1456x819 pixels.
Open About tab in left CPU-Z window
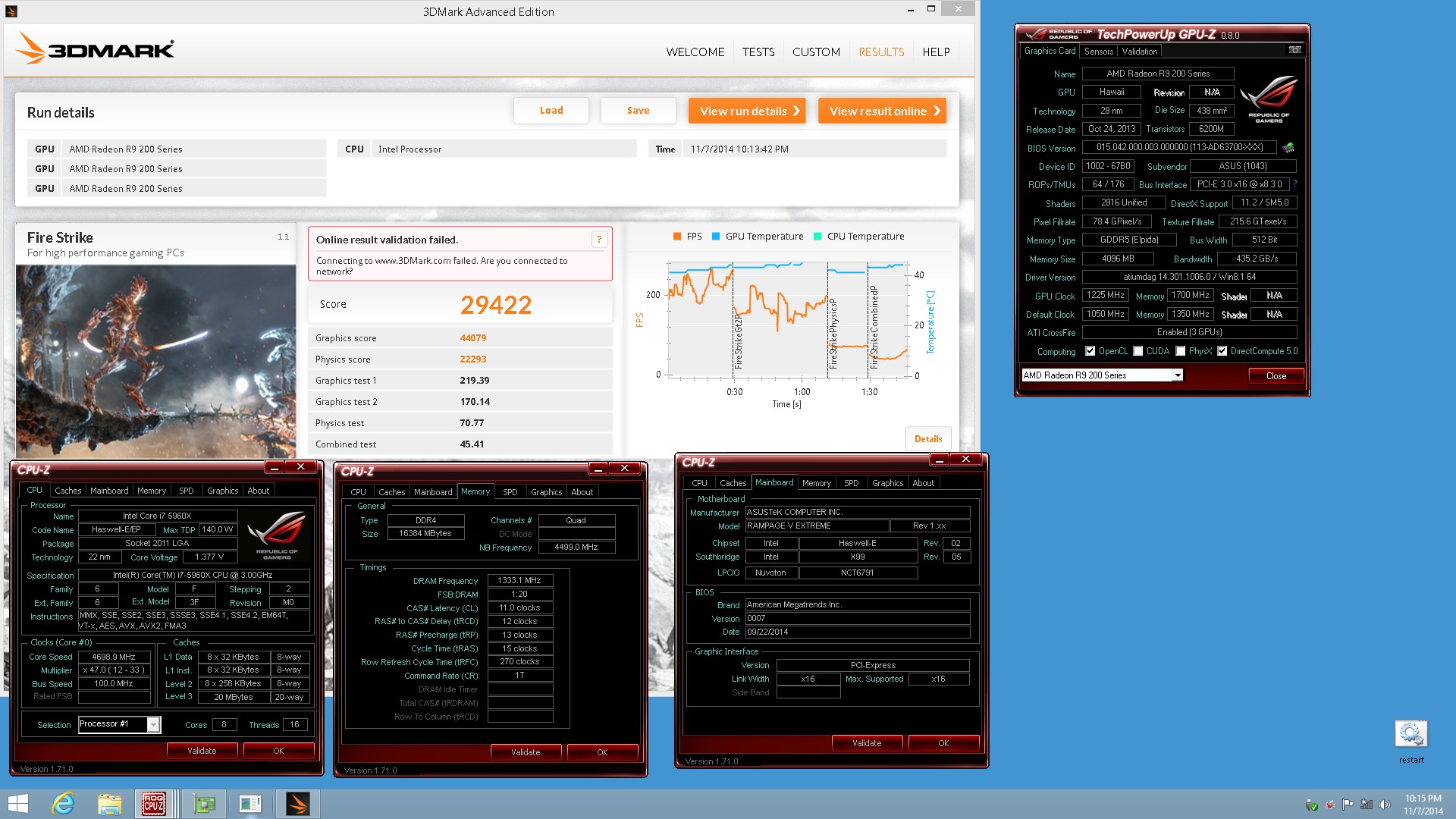pos(258,491)
